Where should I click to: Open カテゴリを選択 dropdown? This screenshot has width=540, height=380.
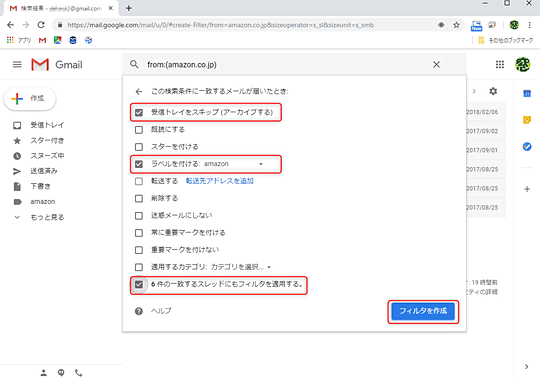[x=240, y=267]
